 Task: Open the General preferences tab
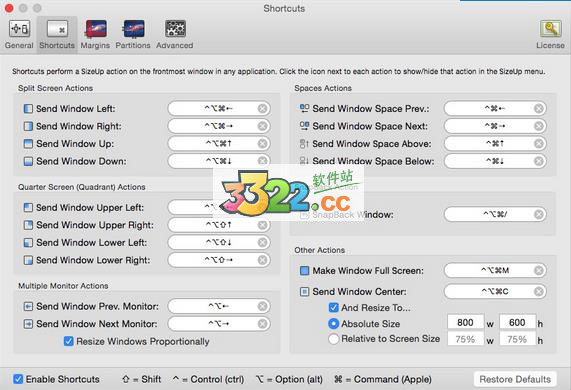19,35
